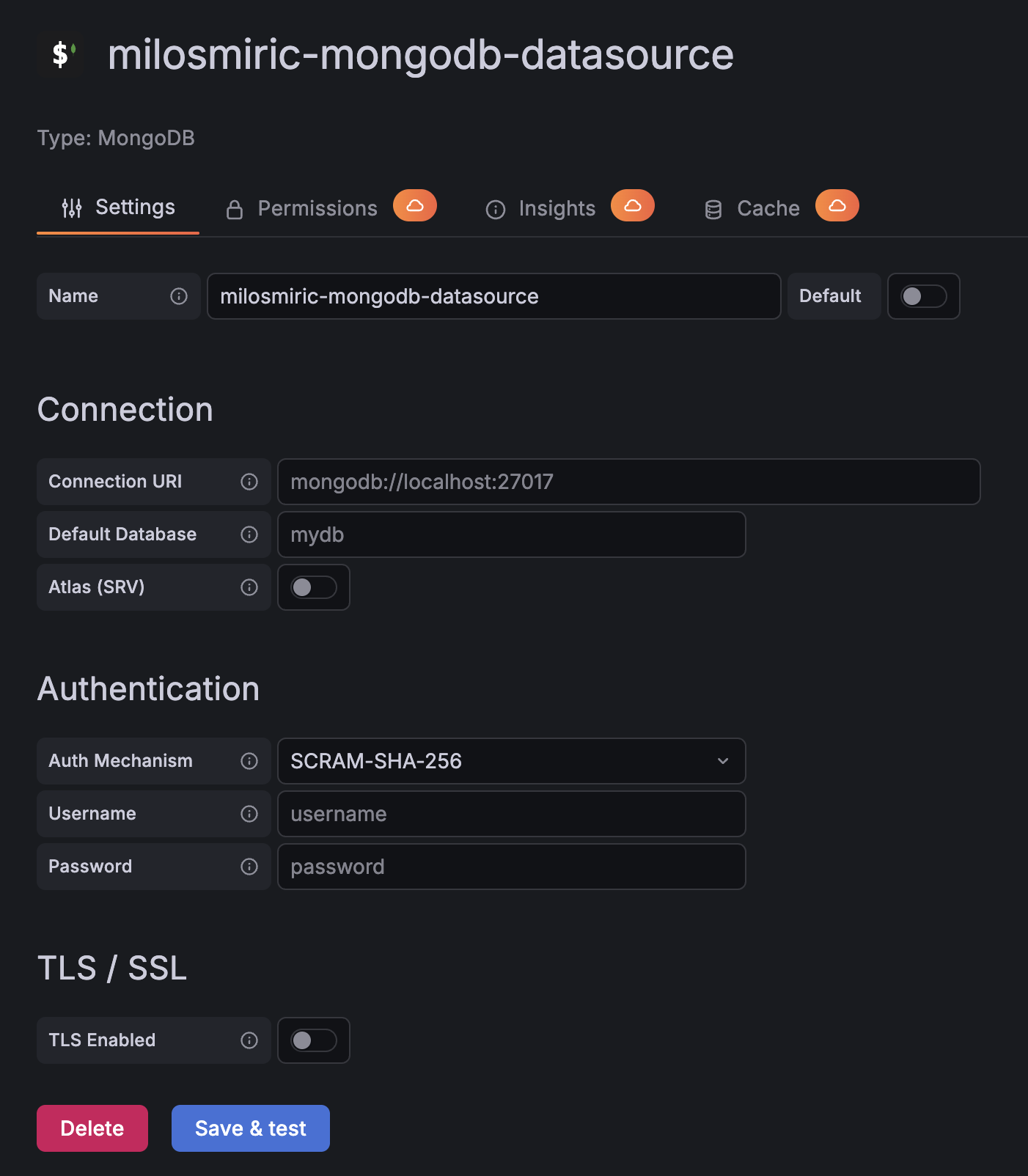1028x1176 pixels.
Task: Focus the Password input field
Action: click(512, 867)
